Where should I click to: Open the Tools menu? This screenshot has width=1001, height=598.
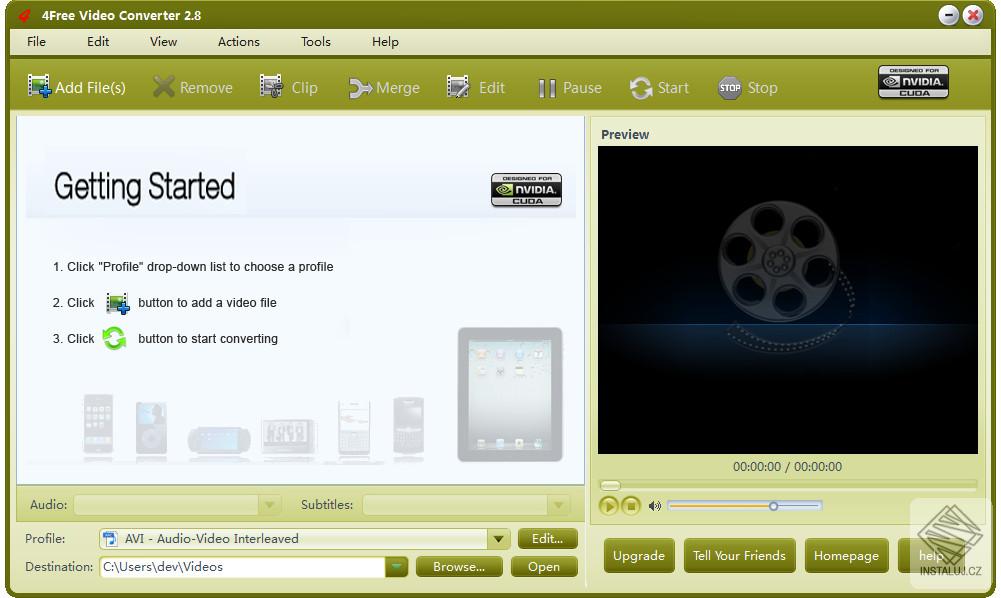(x=315, y=42)
